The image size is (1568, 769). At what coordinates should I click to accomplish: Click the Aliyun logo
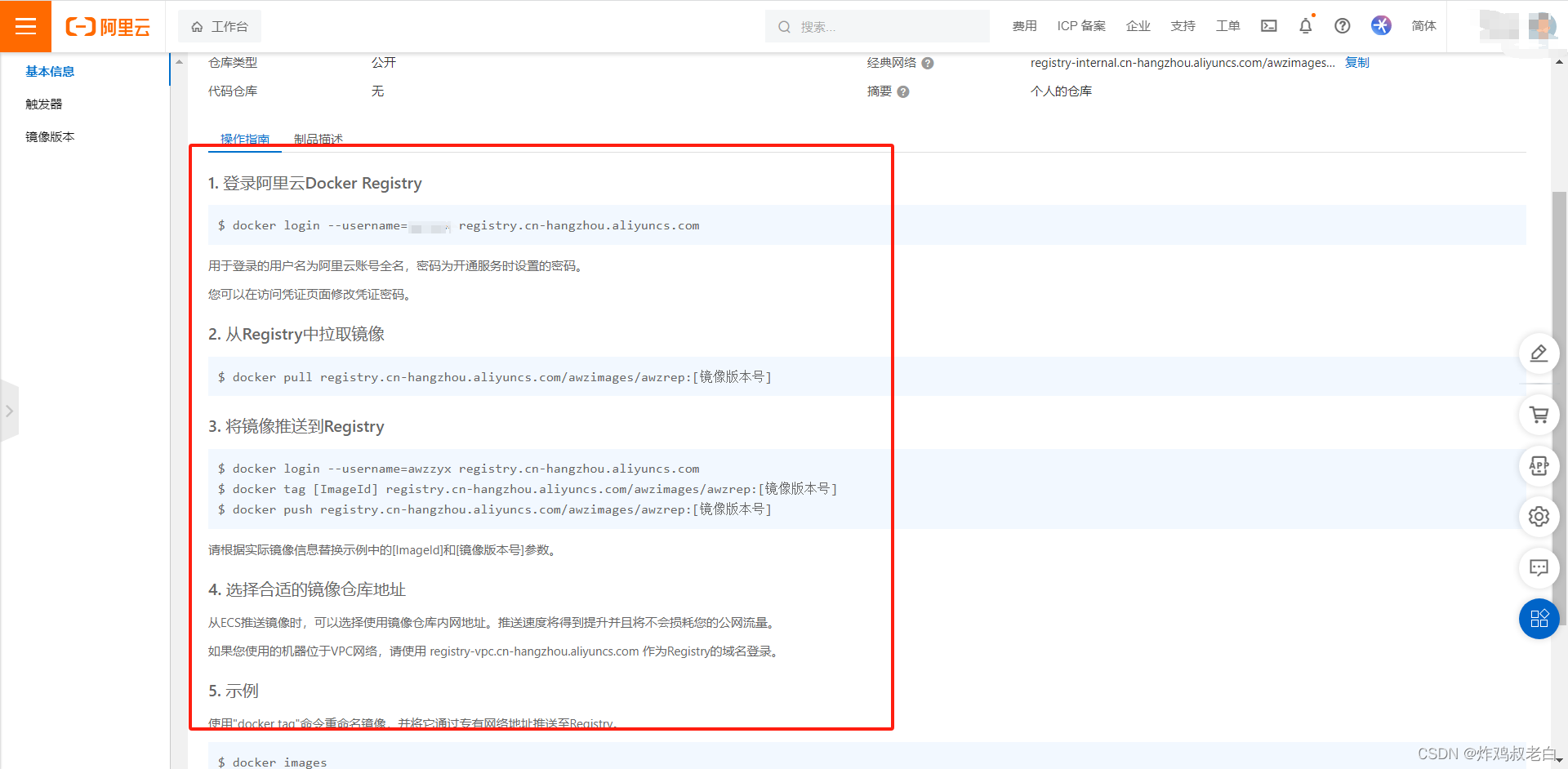coord(108,27)
